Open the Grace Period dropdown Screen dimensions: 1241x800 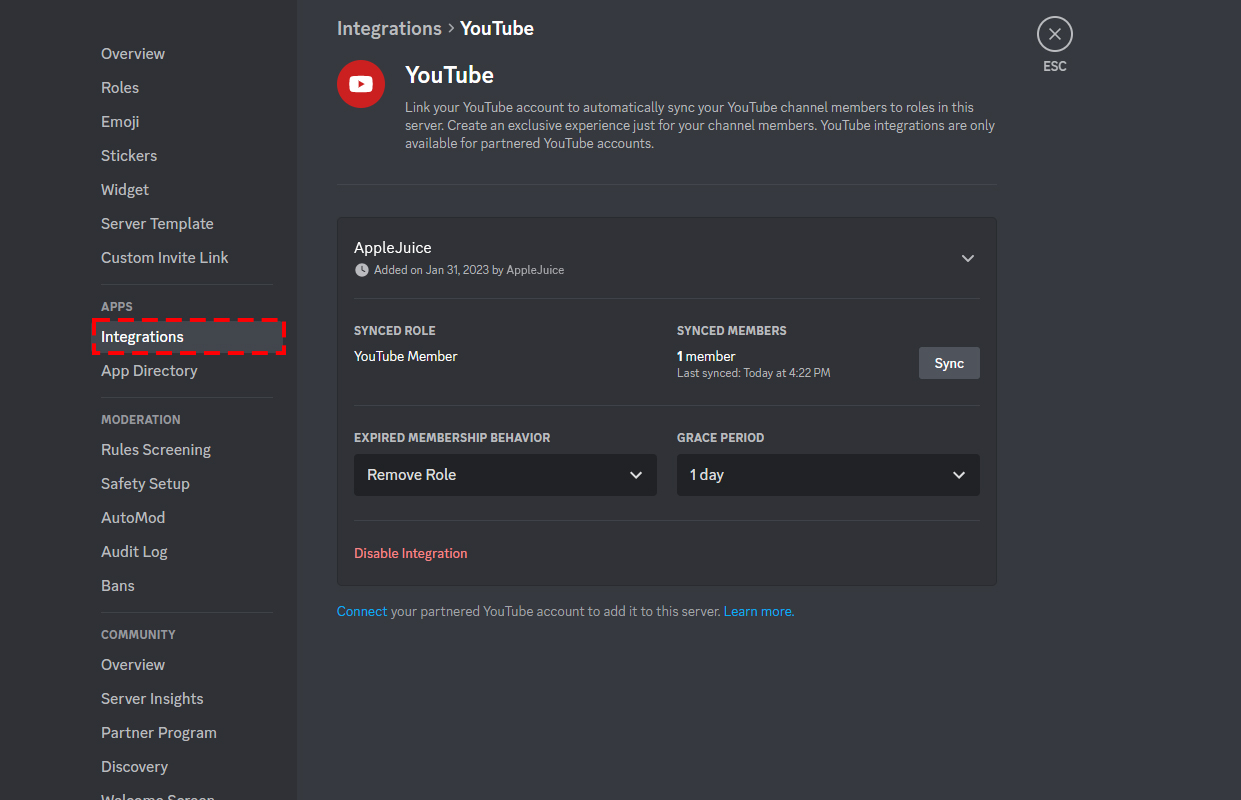click(x=828, y=475)
